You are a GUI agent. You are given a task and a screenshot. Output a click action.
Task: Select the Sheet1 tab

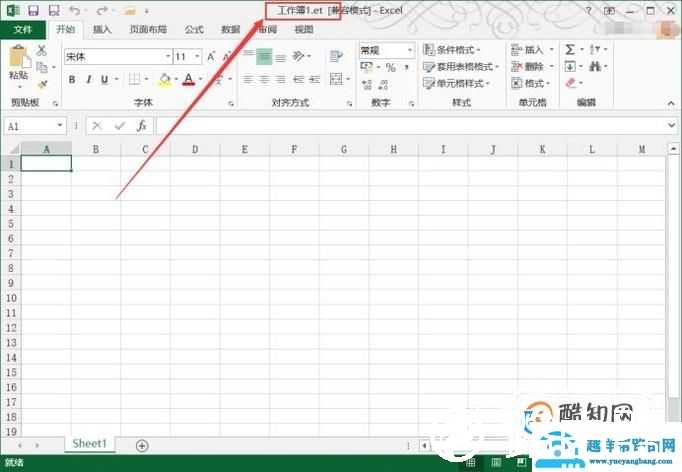coord(90,444)
